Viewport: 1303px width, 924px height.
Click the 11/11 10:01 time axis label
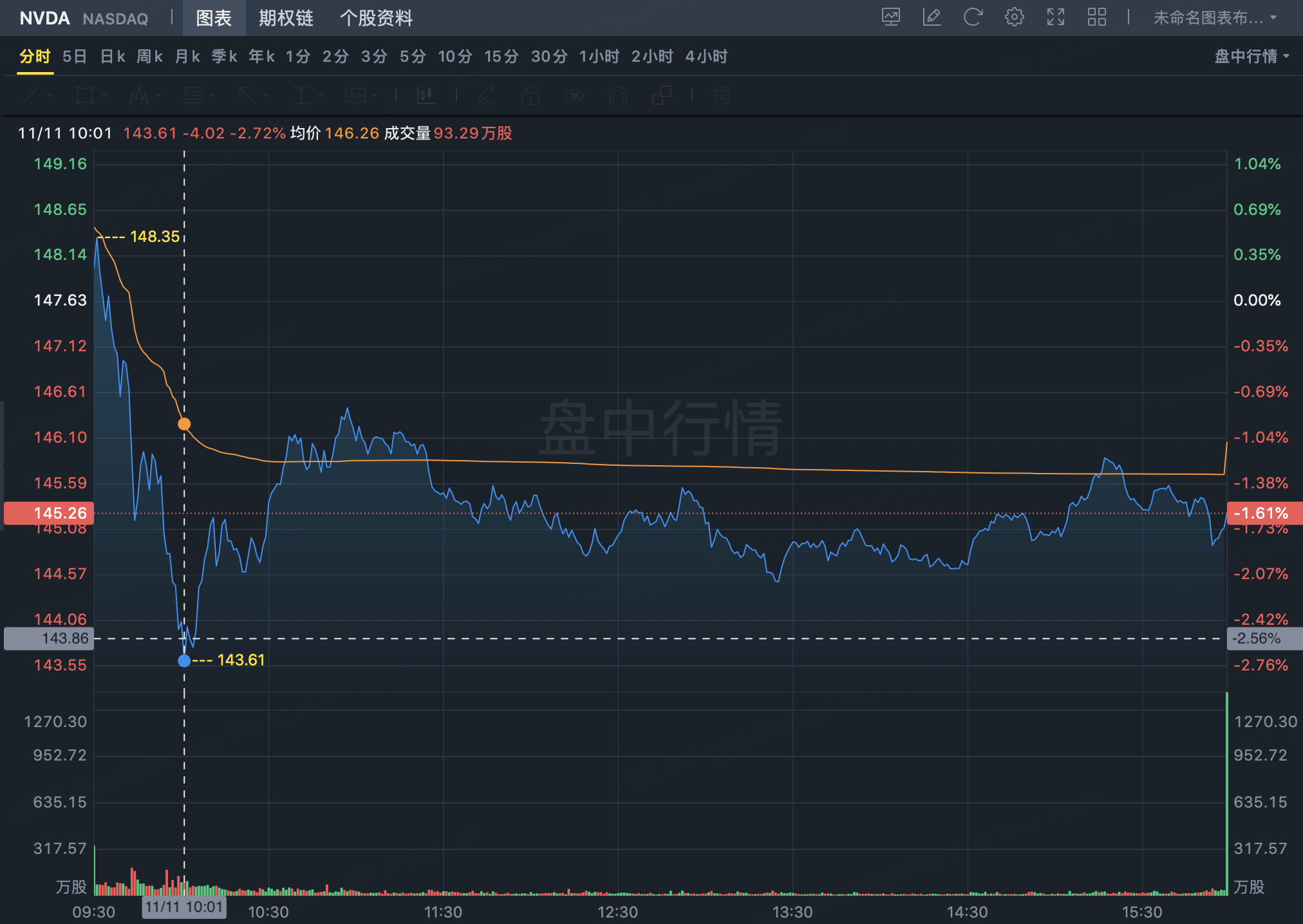click(184, 908)
